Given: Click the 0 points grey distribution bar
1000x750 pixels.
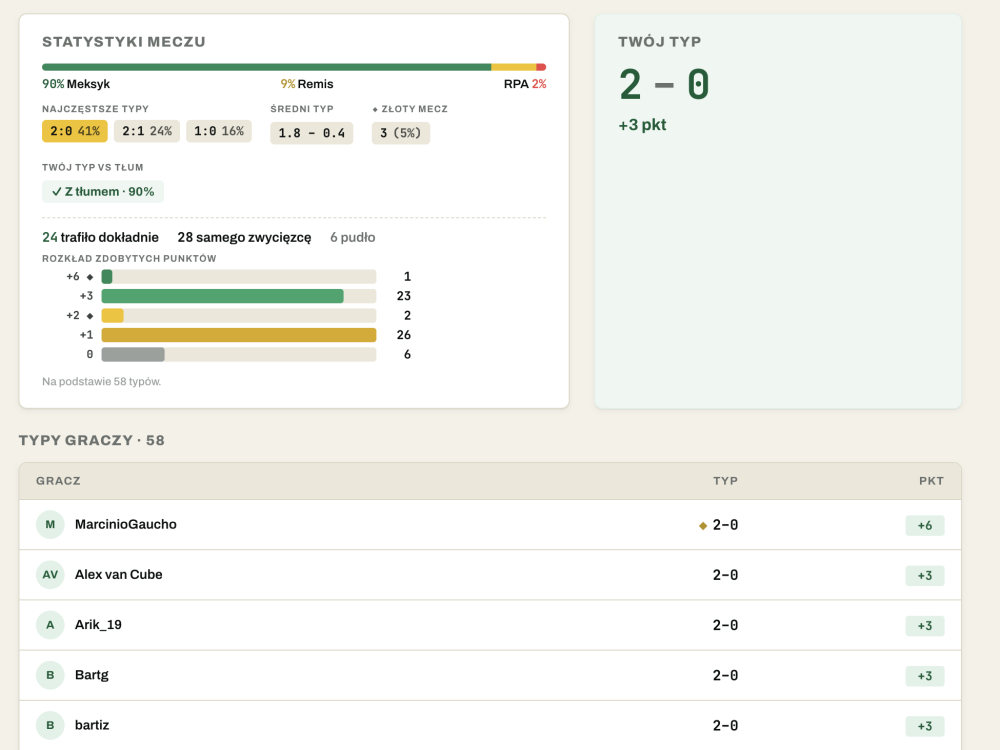Looking at the screenshot, I should pos(133,355).
